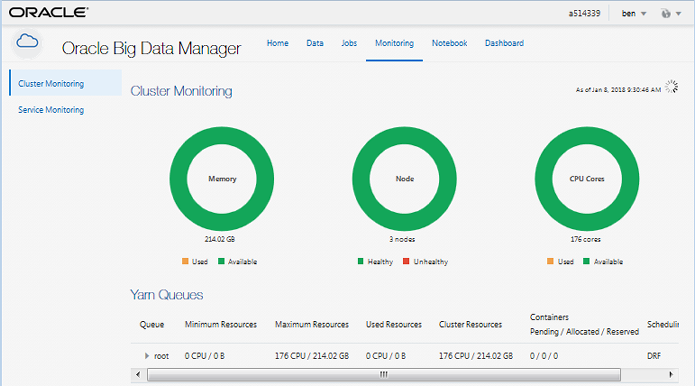Click the a514339 account text
Image resolution: width=695 pixels, height=386 pixels.
coord(585,14)
